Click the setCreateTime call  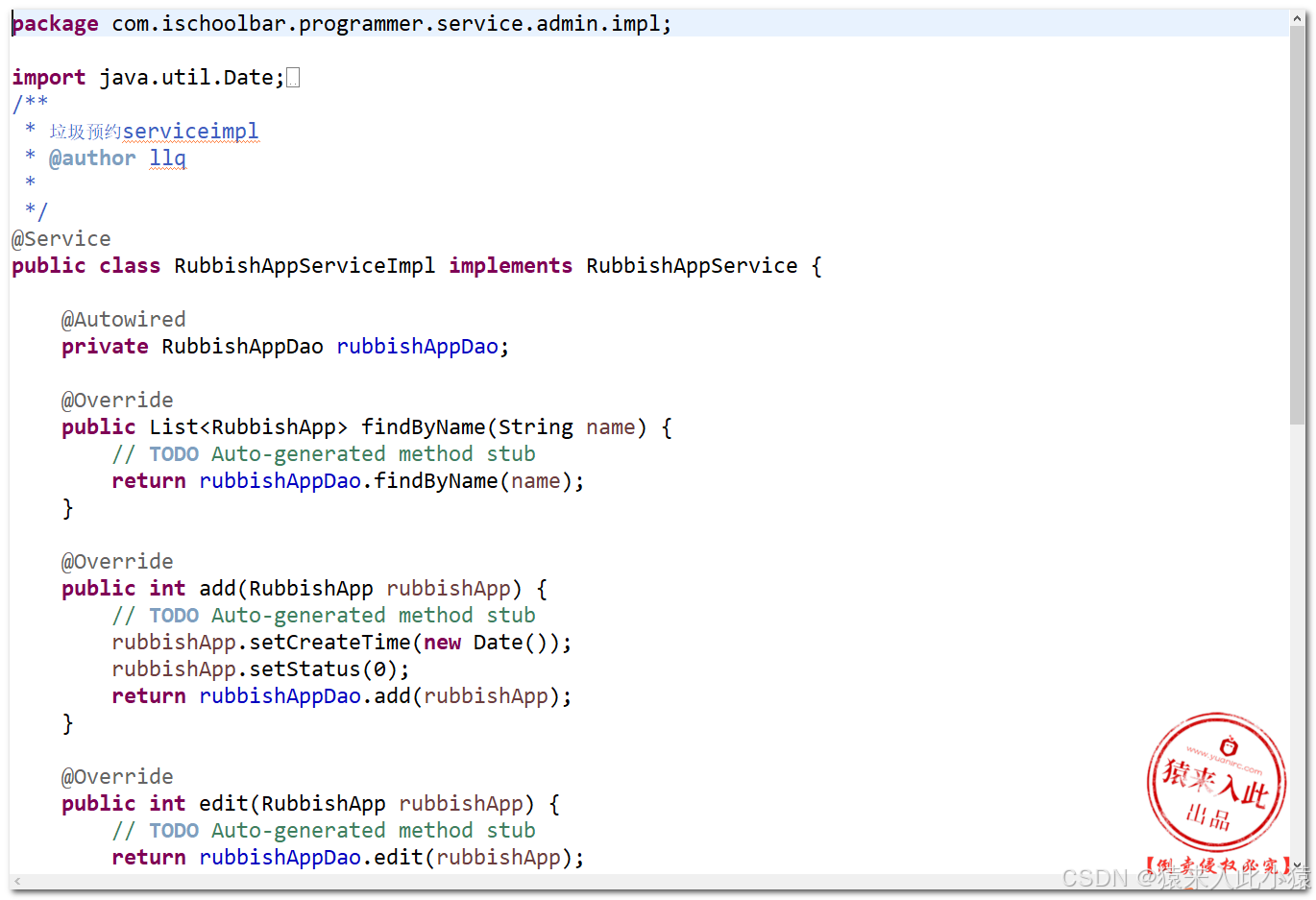pos(329,643)
